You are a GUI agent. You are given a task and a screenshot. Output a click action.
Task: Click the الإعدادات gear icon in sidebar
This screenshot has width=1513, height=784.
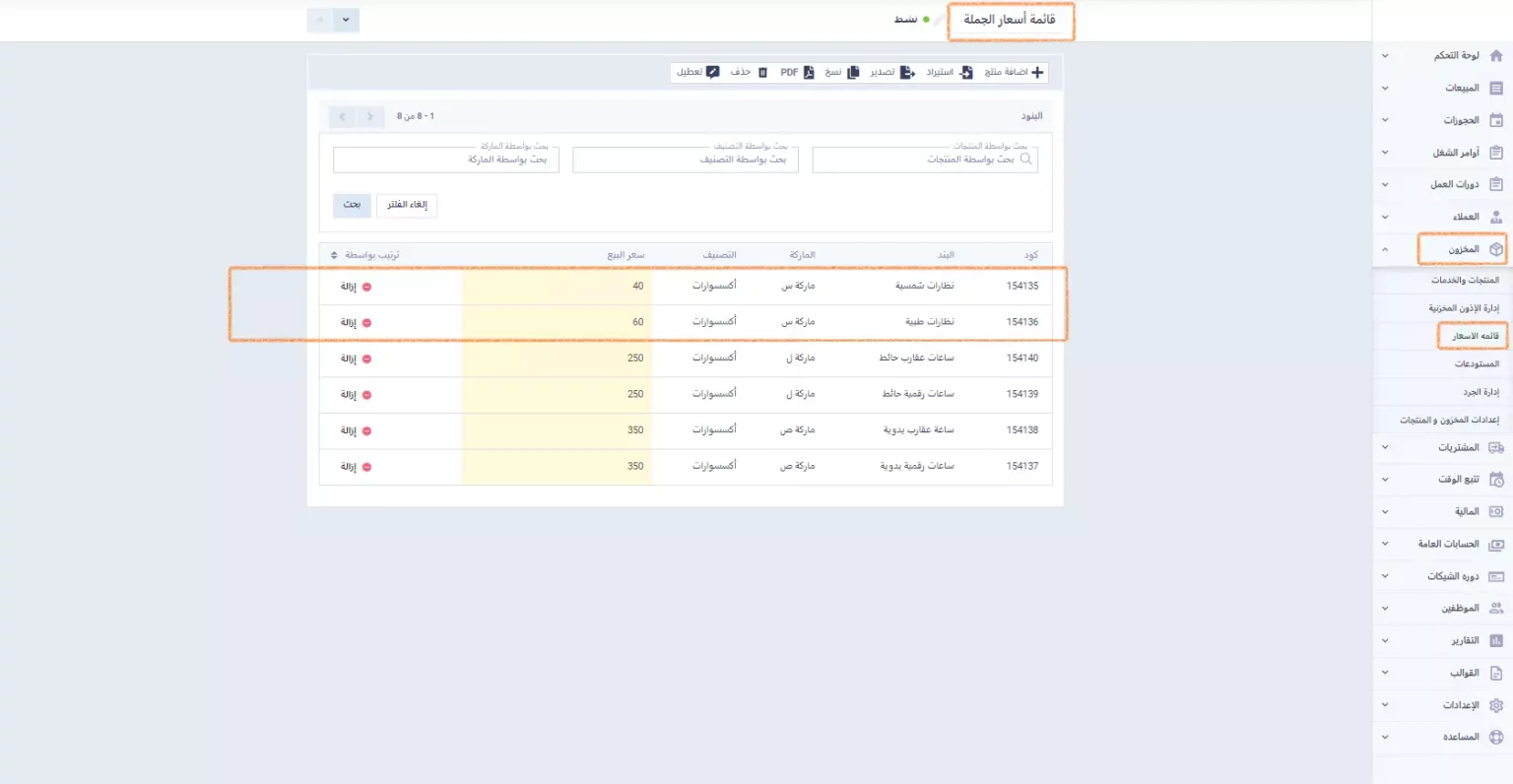point(1496,705)
